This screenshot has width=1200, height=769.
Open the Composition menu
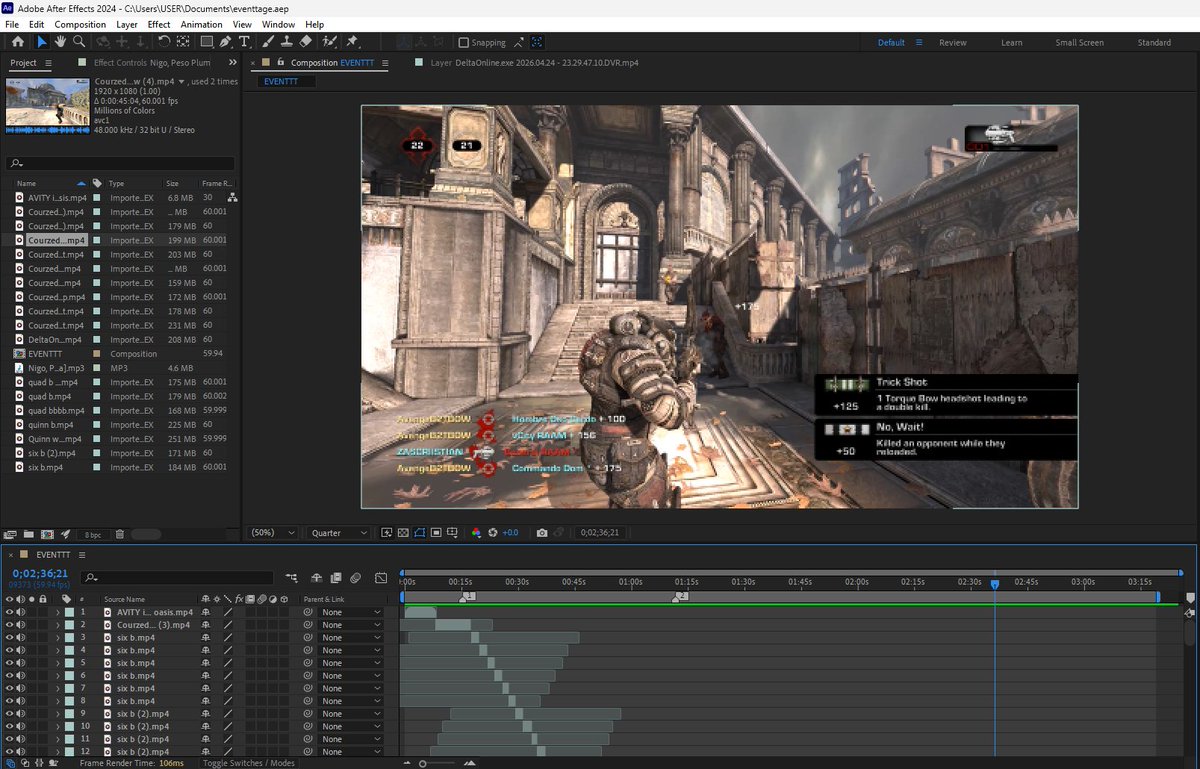coord(80,24)
